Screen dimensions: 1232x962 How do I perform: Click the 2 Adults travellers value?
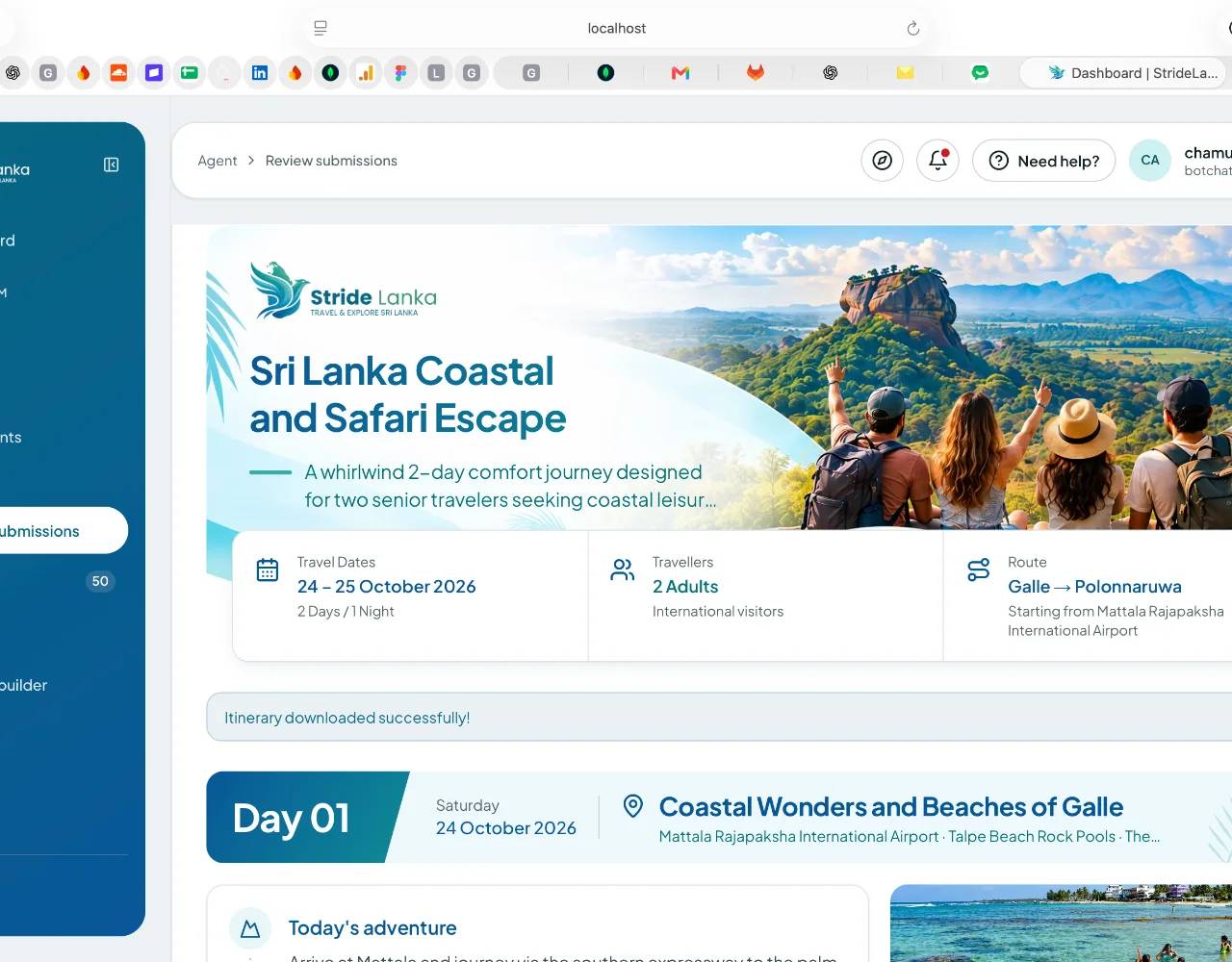pos(685,587)
